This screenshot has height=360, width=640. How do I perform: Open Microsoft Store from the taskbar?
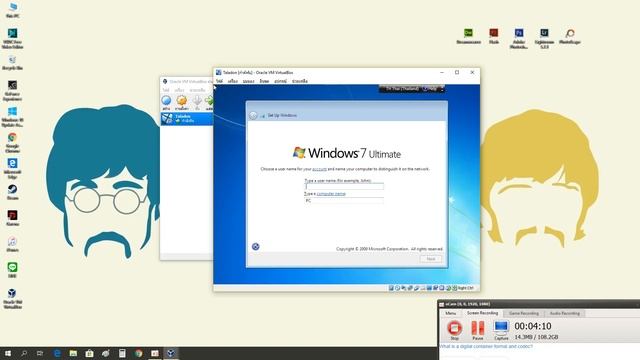[x=89, y=353]
